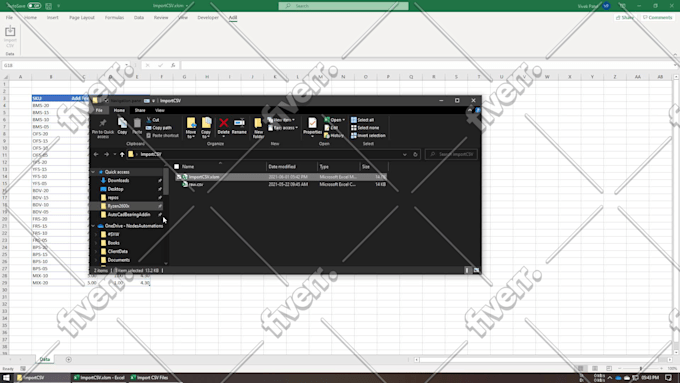Open the Easy access dropdown
This screenshot has height=383, width=680.
[x=283, y=128]
